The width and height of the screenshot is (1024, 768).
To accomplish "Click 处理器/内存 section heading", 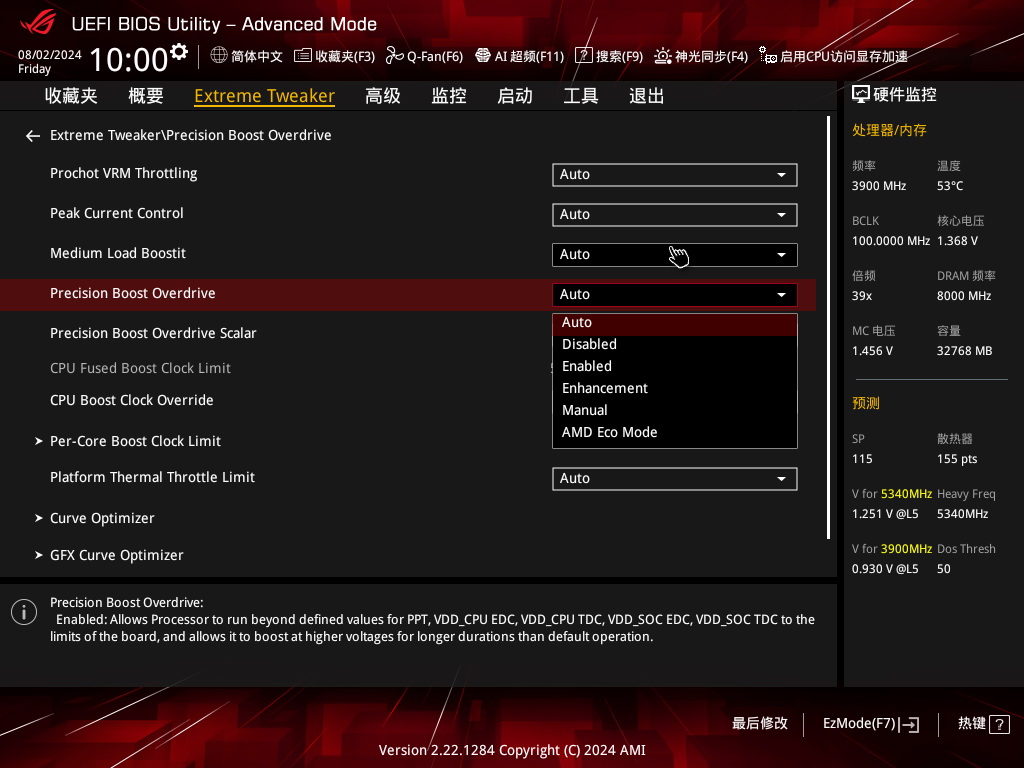I will pyautogui.click(x=889, y=130).
